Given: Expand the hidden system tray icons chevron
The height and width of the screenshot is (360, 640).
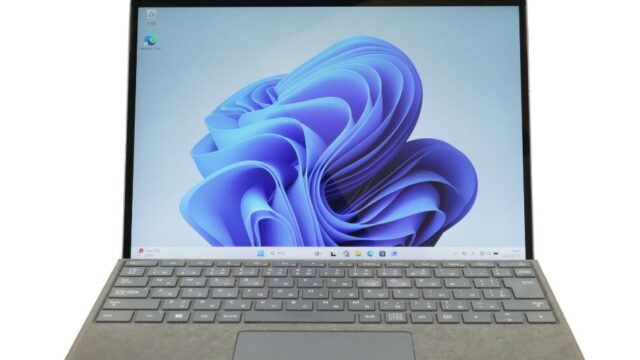Looking at the screenshot, I should [456, 253].
